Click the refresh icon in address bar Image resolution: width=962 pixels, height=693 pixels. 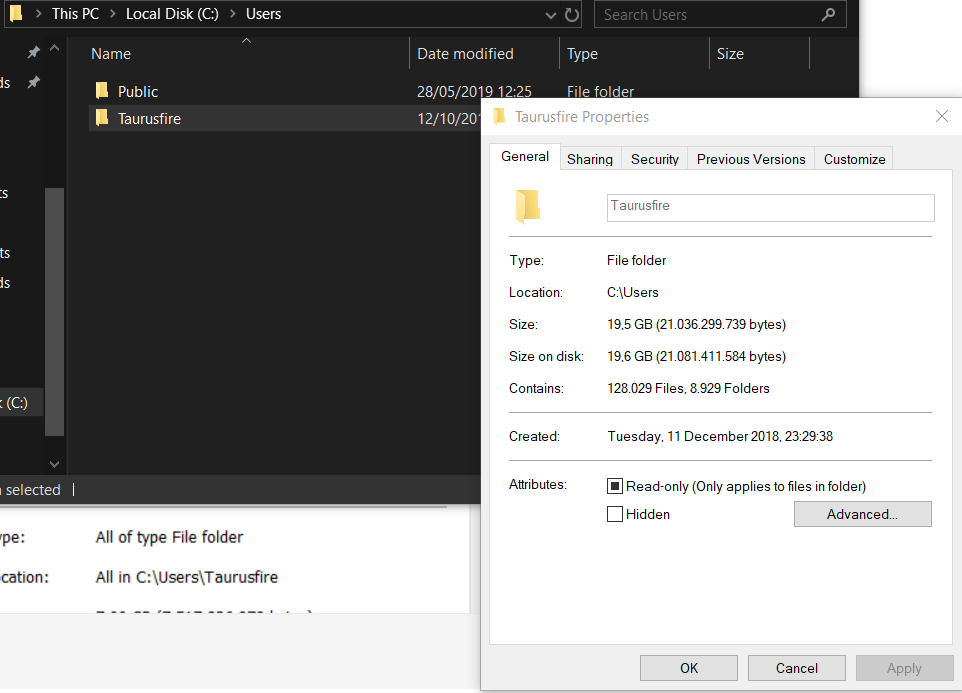572,15
